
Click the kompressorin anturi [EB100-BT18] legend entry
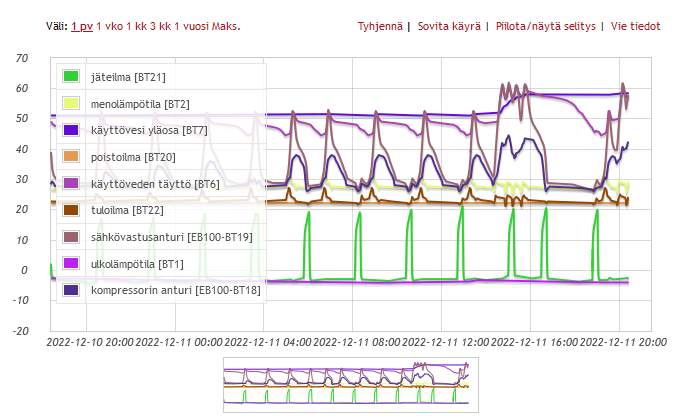[x=175, y=290]
